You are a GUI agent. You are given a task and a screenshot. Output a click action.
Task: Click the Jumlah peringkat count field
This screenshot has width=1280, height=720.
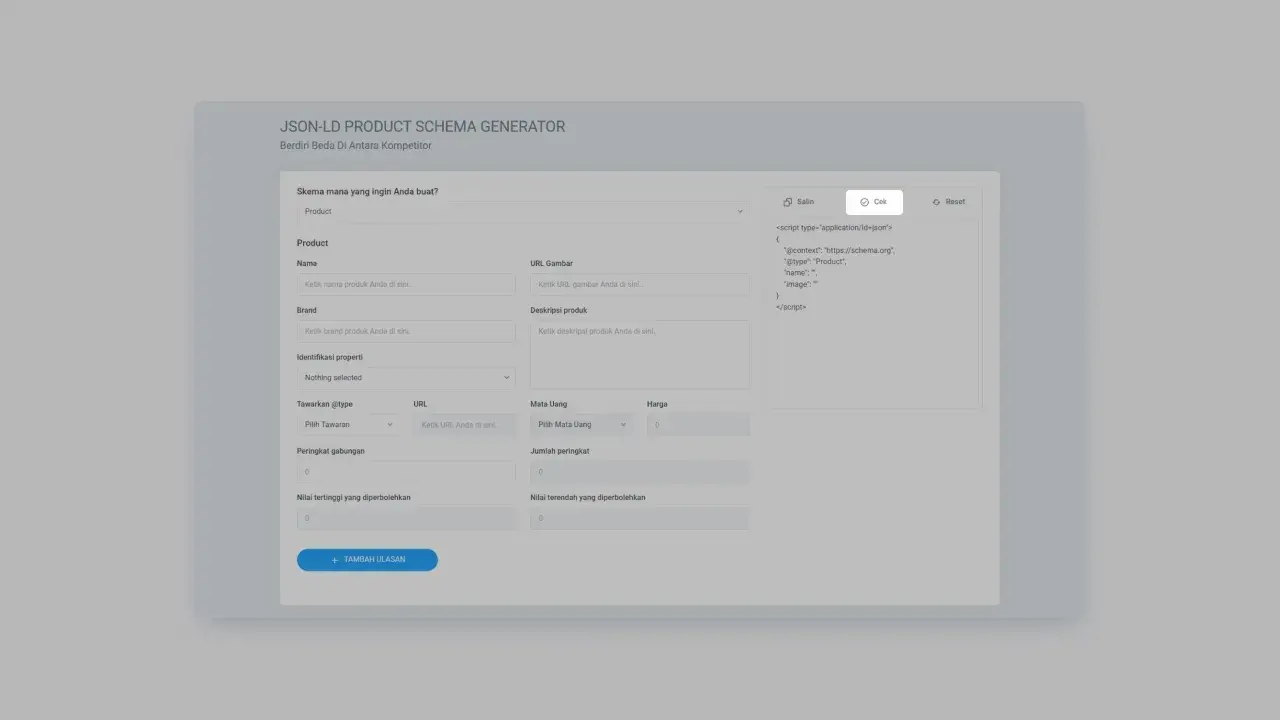tap(640, 472)
